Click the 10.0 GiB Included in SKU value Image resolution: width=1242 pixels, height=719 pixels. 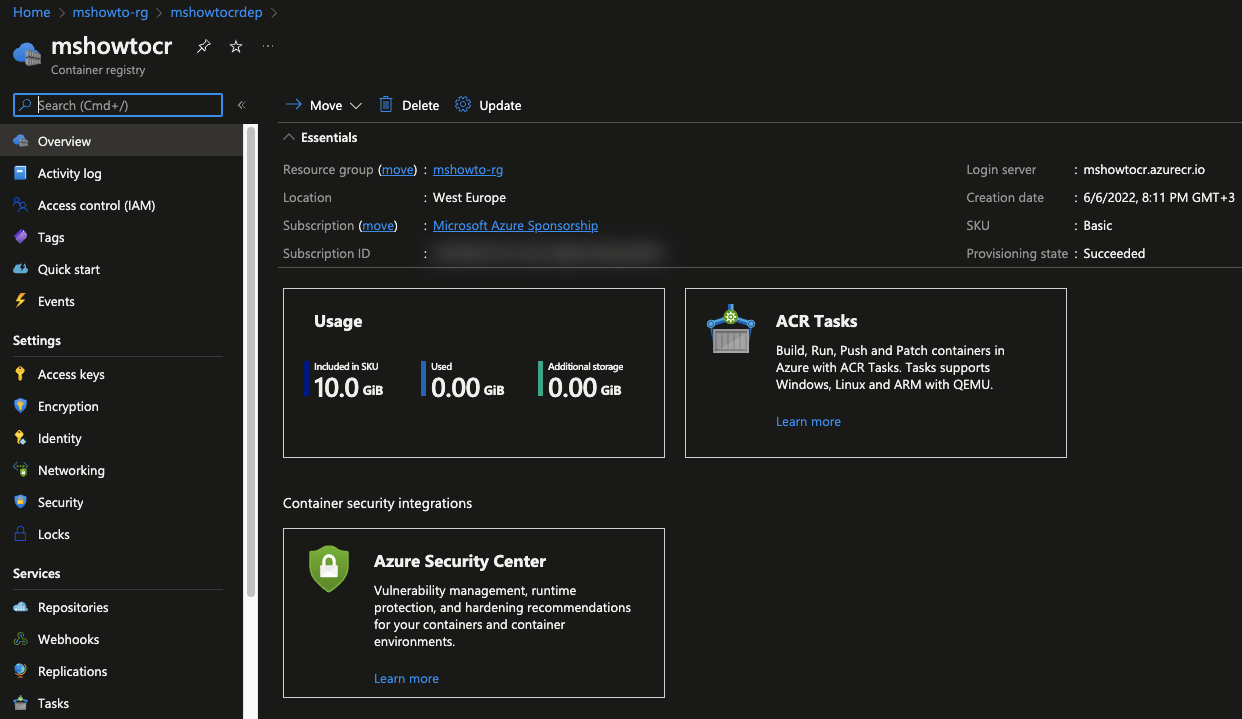click(348, 388)
